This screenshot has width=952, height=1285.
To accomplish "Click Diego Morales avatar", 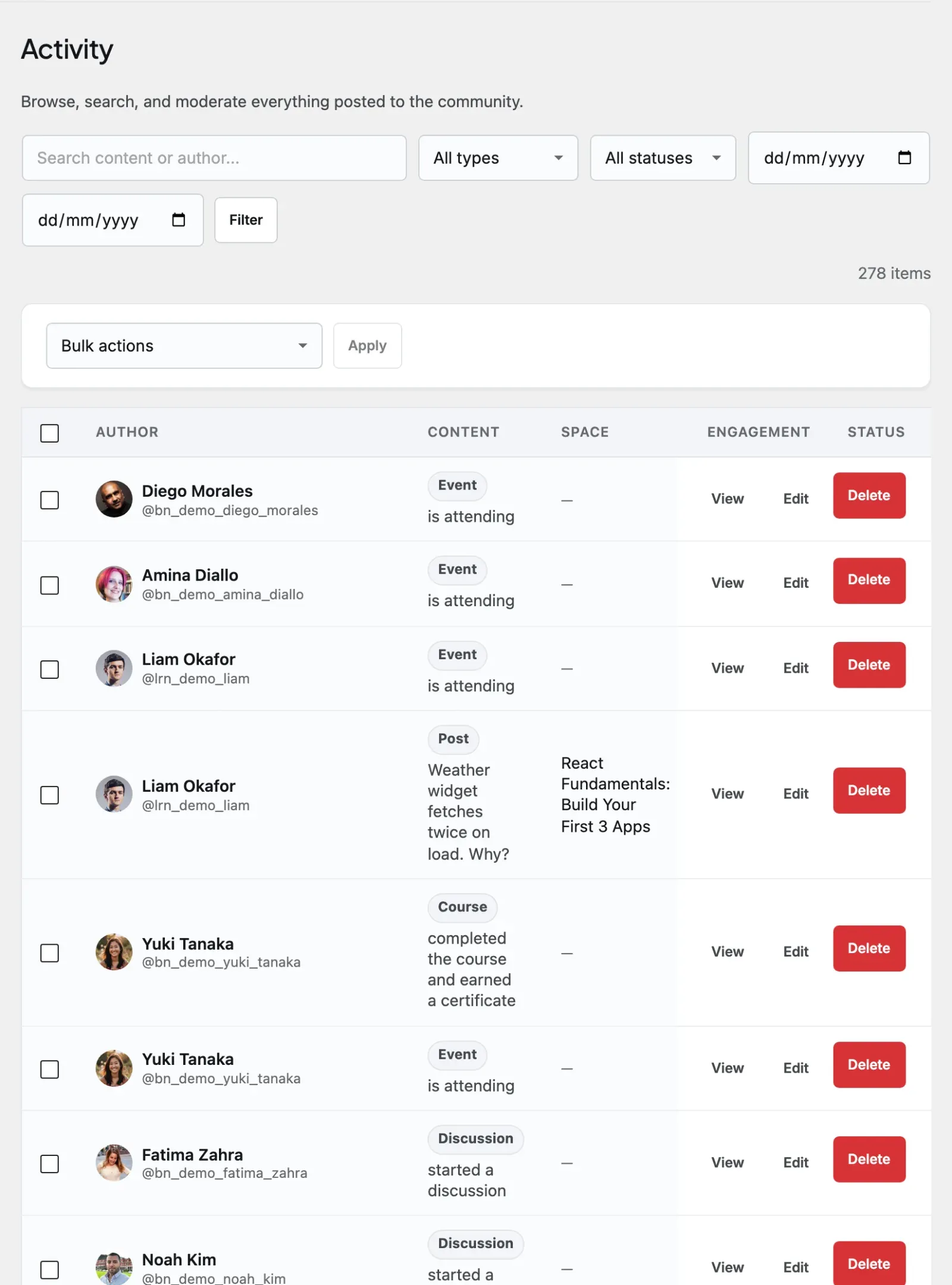I will tap(114, 499).
